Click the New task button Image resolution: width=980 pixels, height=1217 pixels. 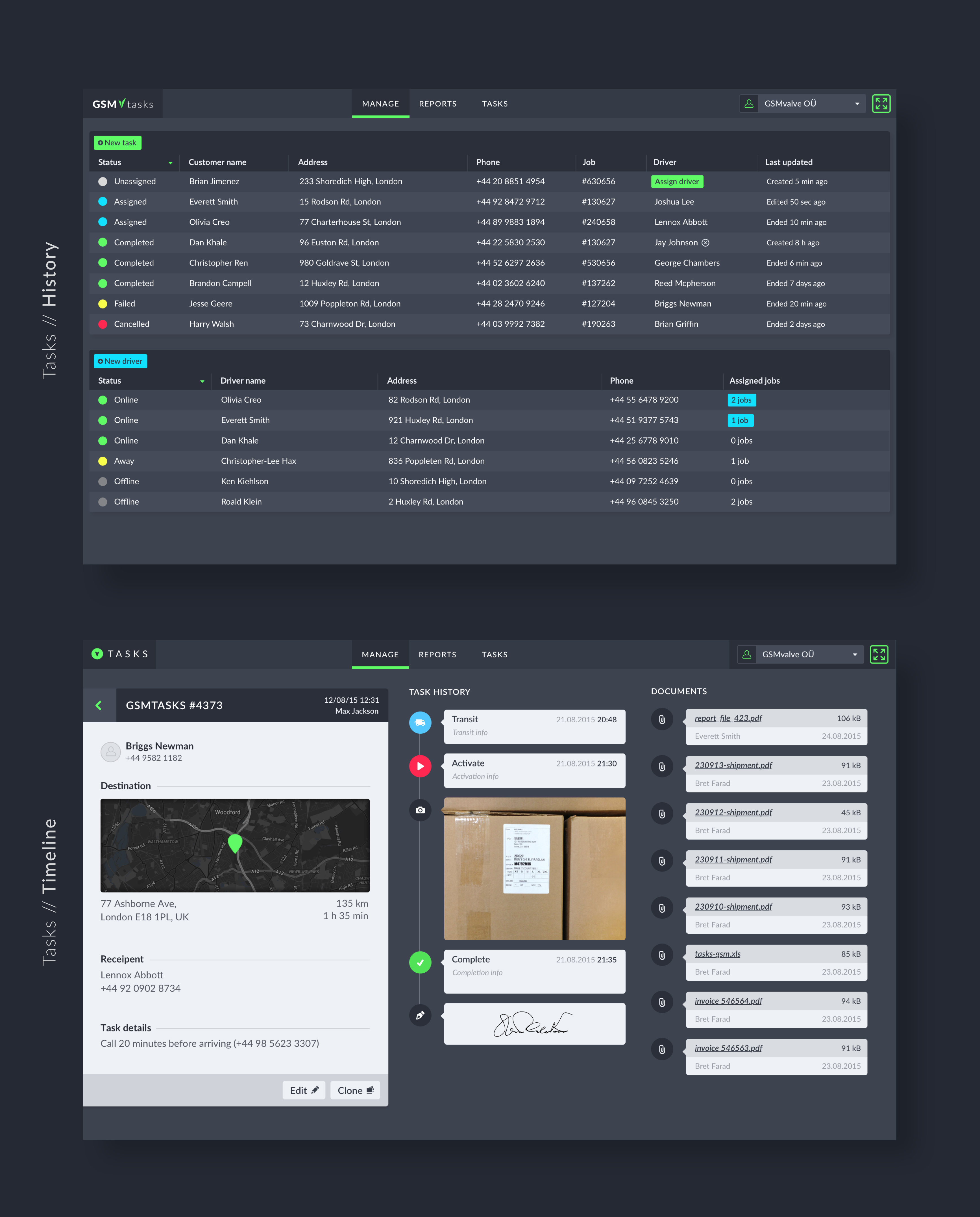click(117, 143)
